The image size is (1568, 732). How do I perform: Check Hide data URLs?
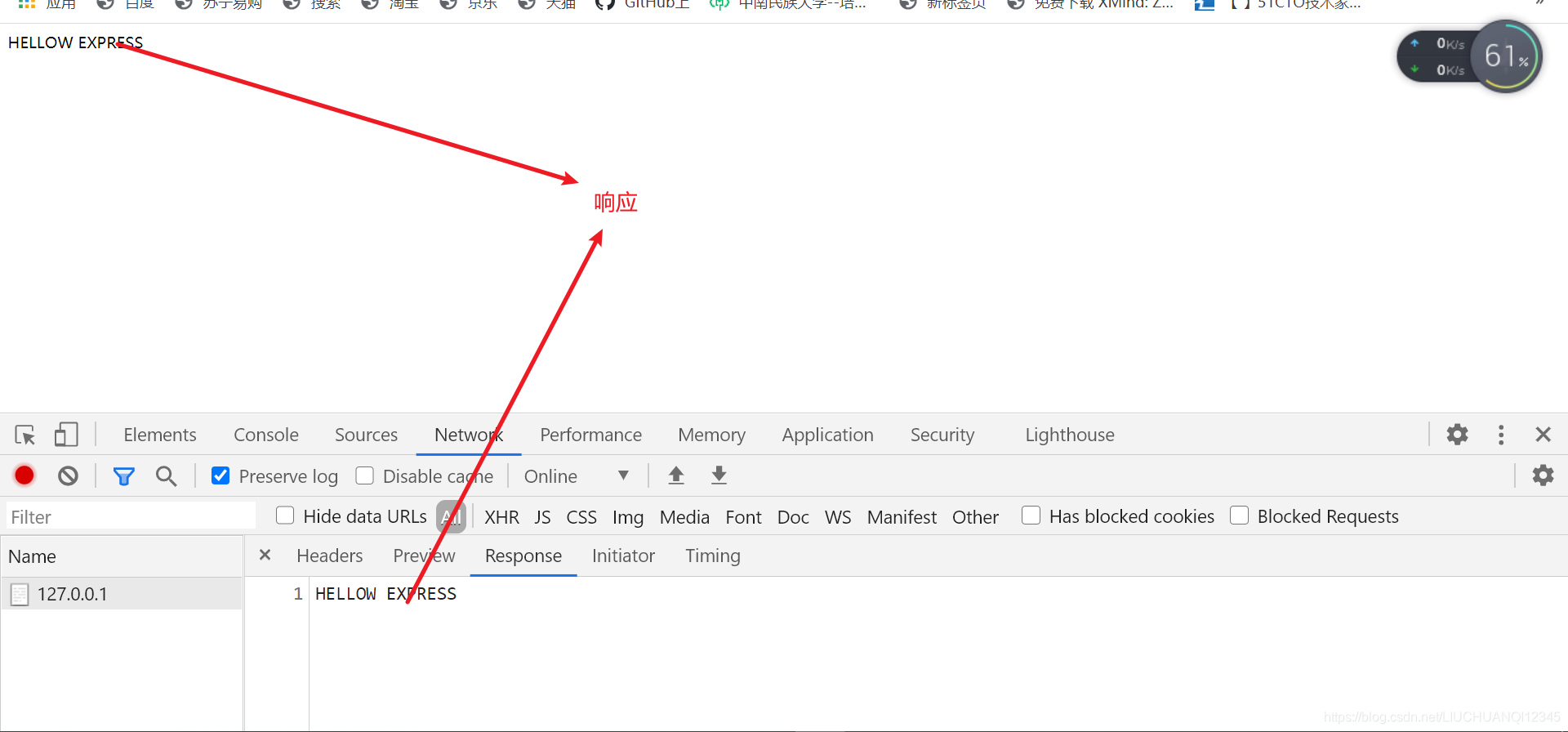(285, 516)
